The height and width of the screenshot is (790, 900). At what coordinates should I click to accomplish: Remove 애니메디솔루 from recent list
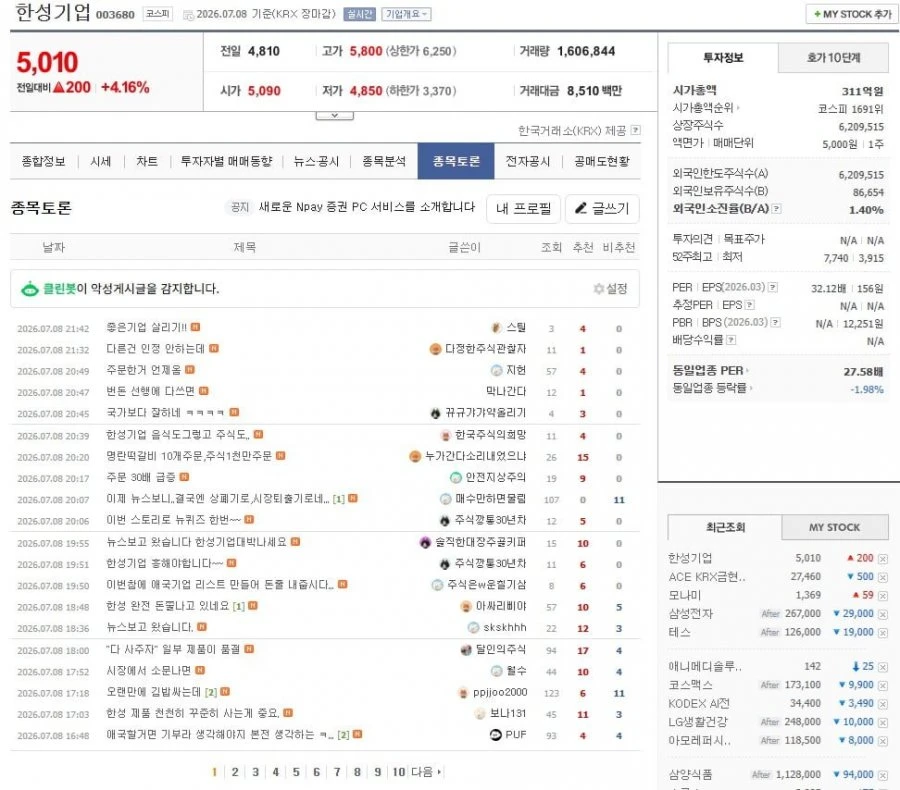pos(883,667)
